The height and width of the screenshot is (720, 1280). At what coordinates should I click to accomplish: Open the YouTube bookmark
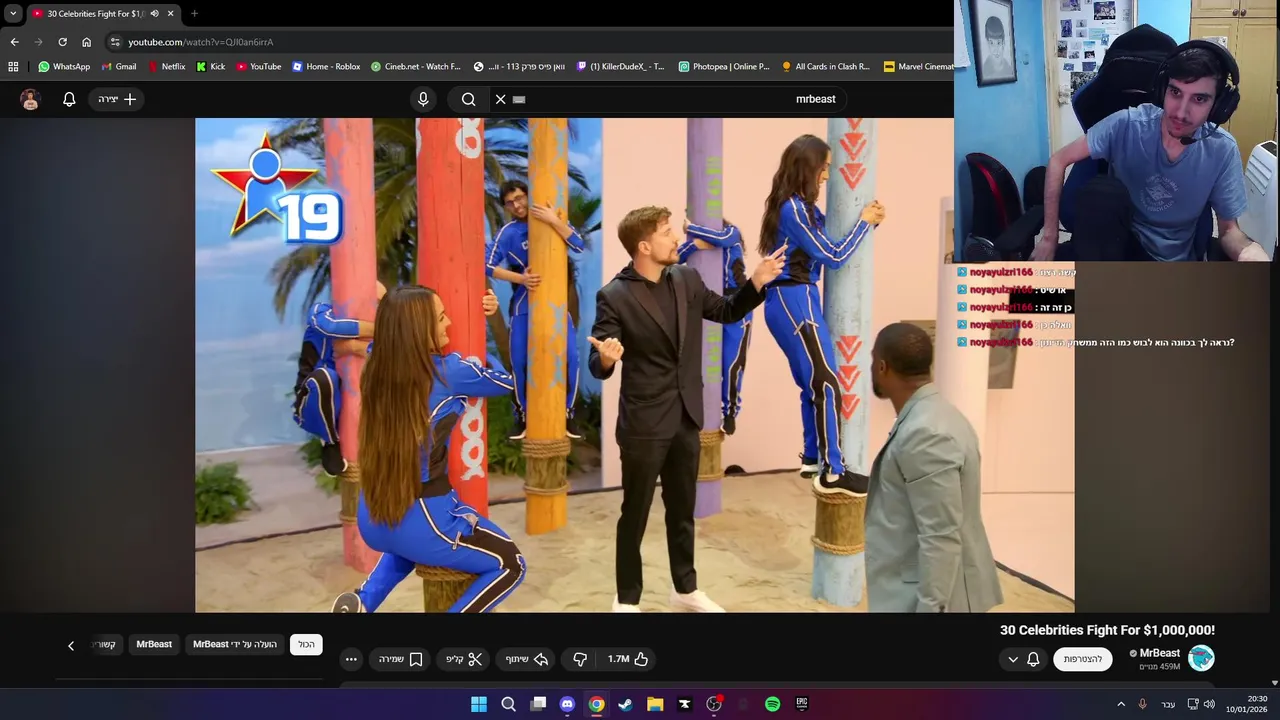[x=259, y=67]
